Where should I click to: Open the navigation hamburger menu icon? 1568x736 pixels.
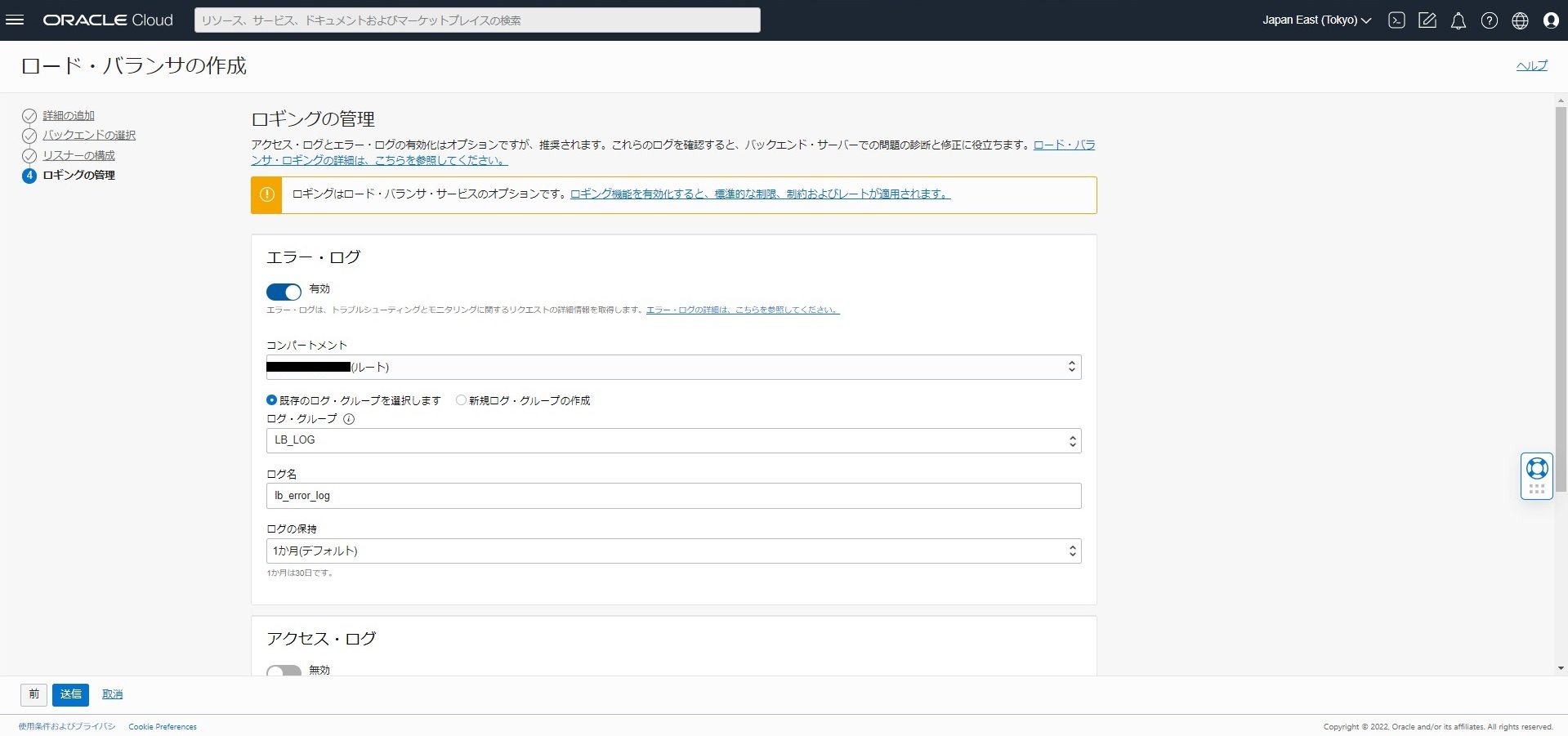click(x=15, y=20)
